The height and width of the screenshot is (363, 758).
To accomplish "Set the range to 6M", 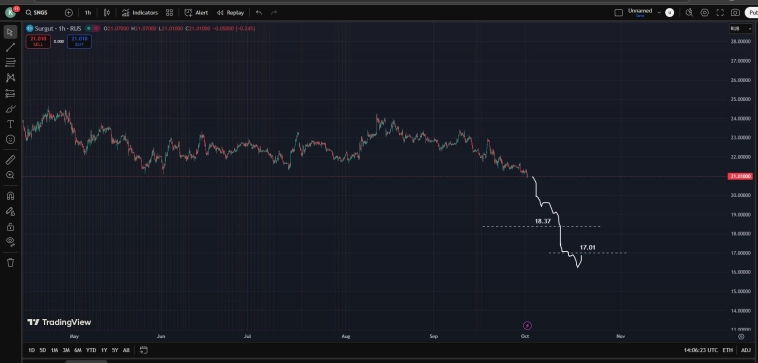I will (78, 350).
